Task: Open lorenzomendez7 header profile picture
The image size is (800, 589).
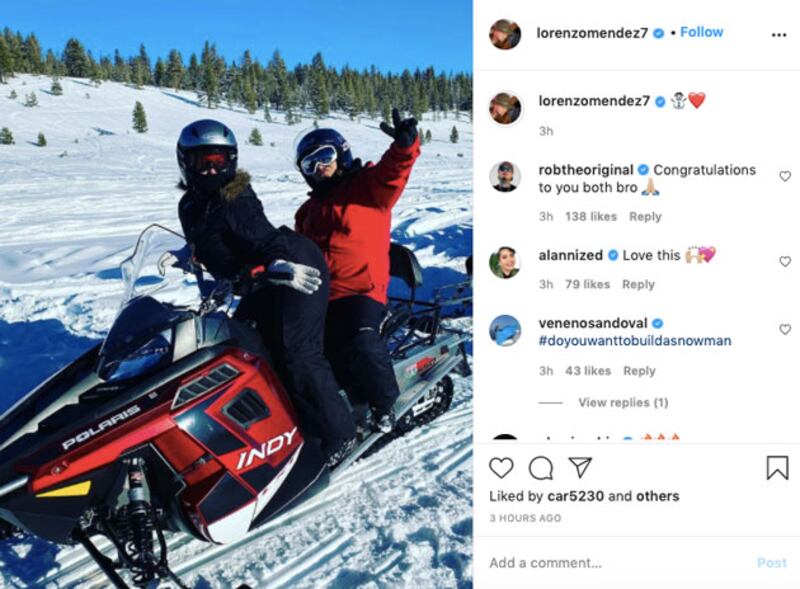Action: coord(505,34)
